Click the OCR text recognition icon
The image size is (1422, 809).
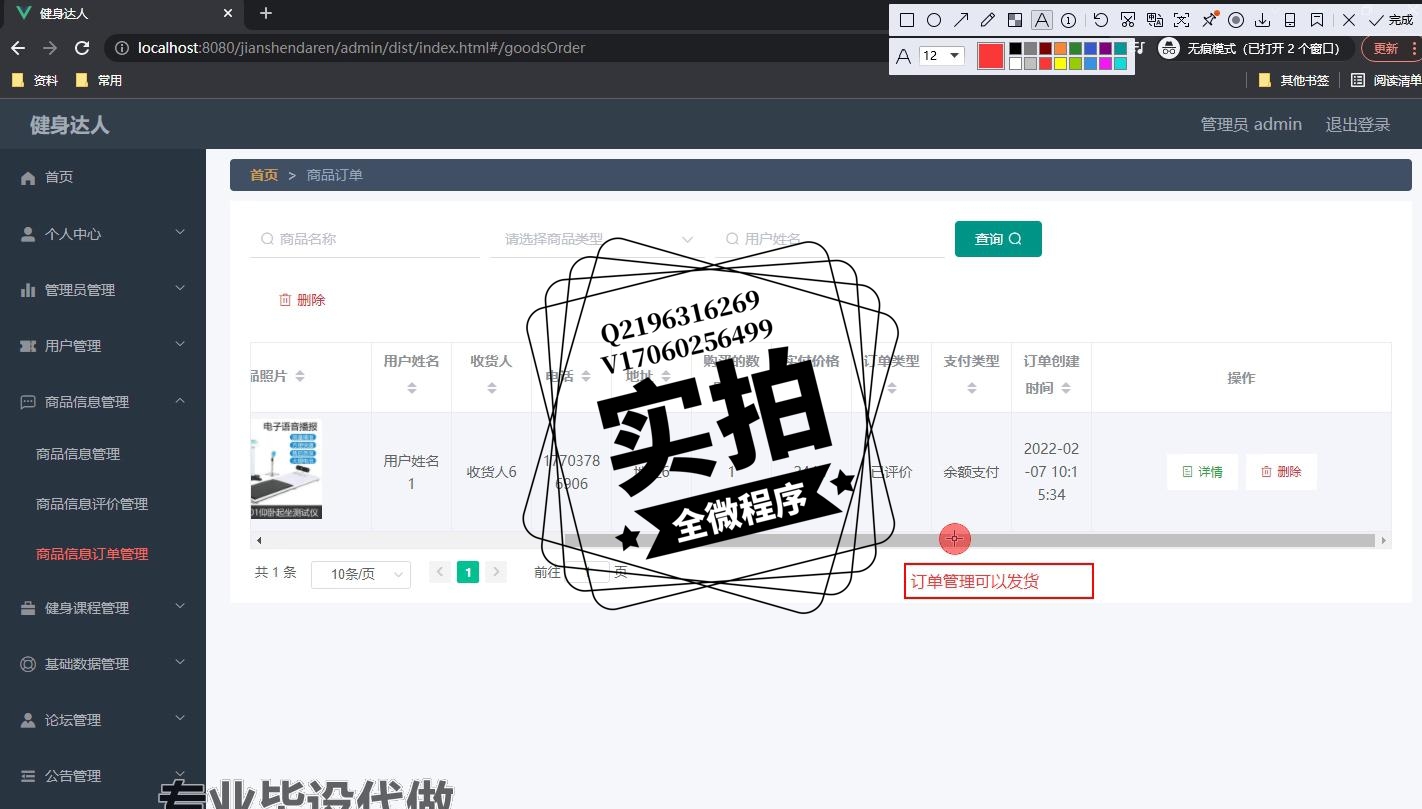(1182, 20)
